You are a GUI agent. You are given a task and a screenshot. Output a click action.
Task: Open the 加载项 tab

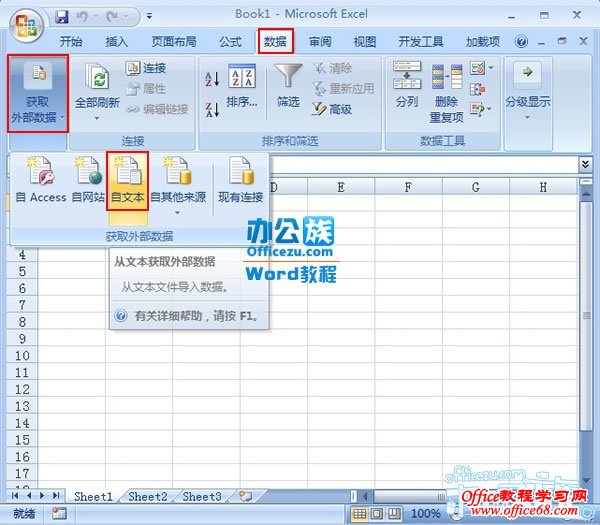(x=483, y=42)
